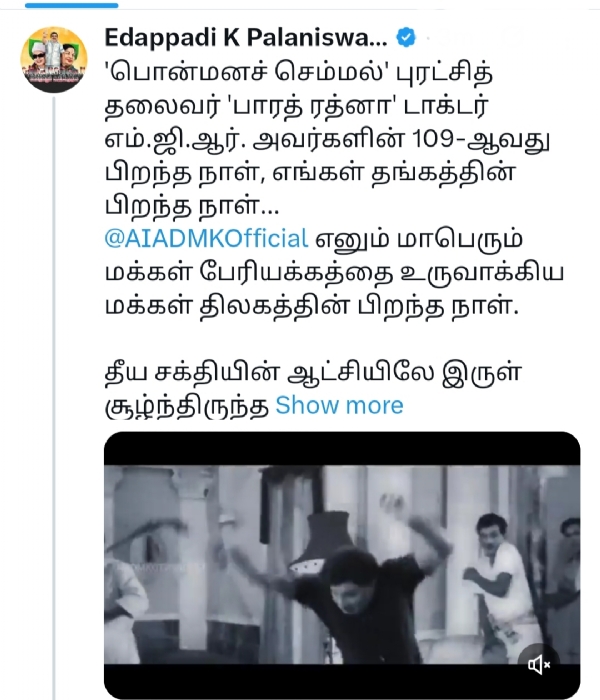Click the vertical thread line under avatar
The width and height of the screenshot is (600, 700).
point(54,397)
